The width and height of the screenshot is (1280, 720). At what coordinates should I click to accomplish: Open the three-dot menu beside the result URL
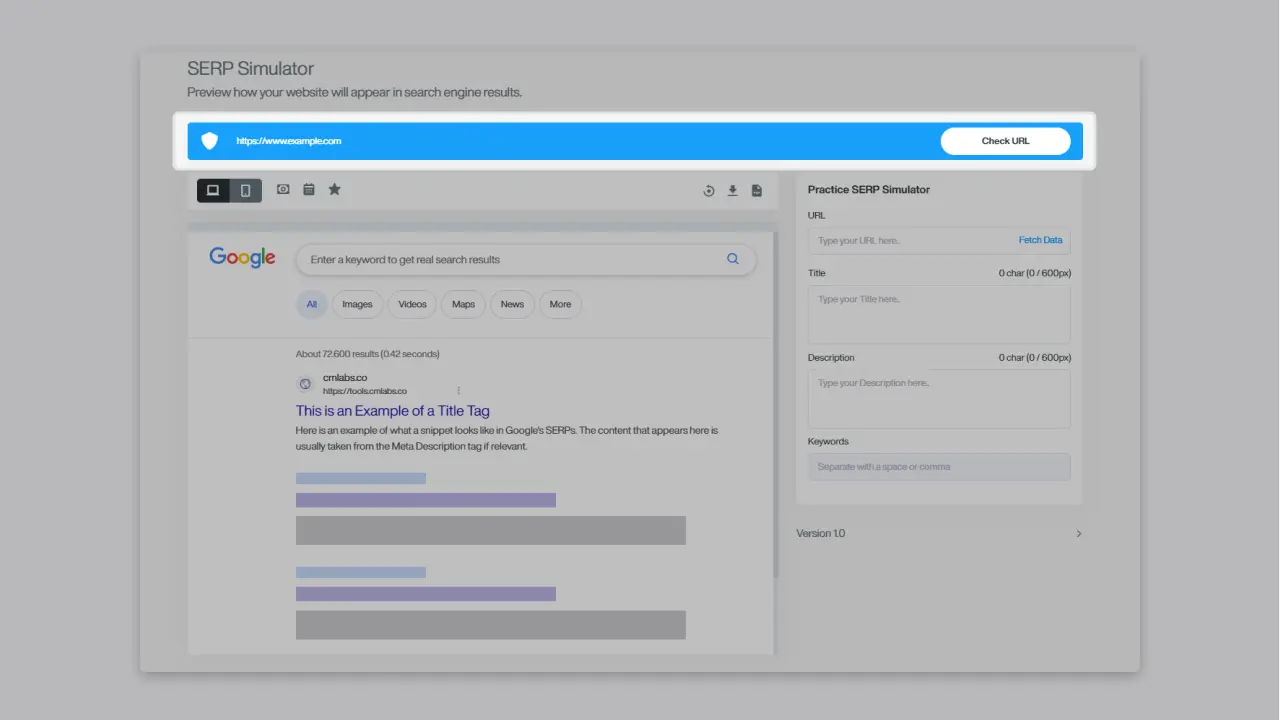tap(458, 390)
